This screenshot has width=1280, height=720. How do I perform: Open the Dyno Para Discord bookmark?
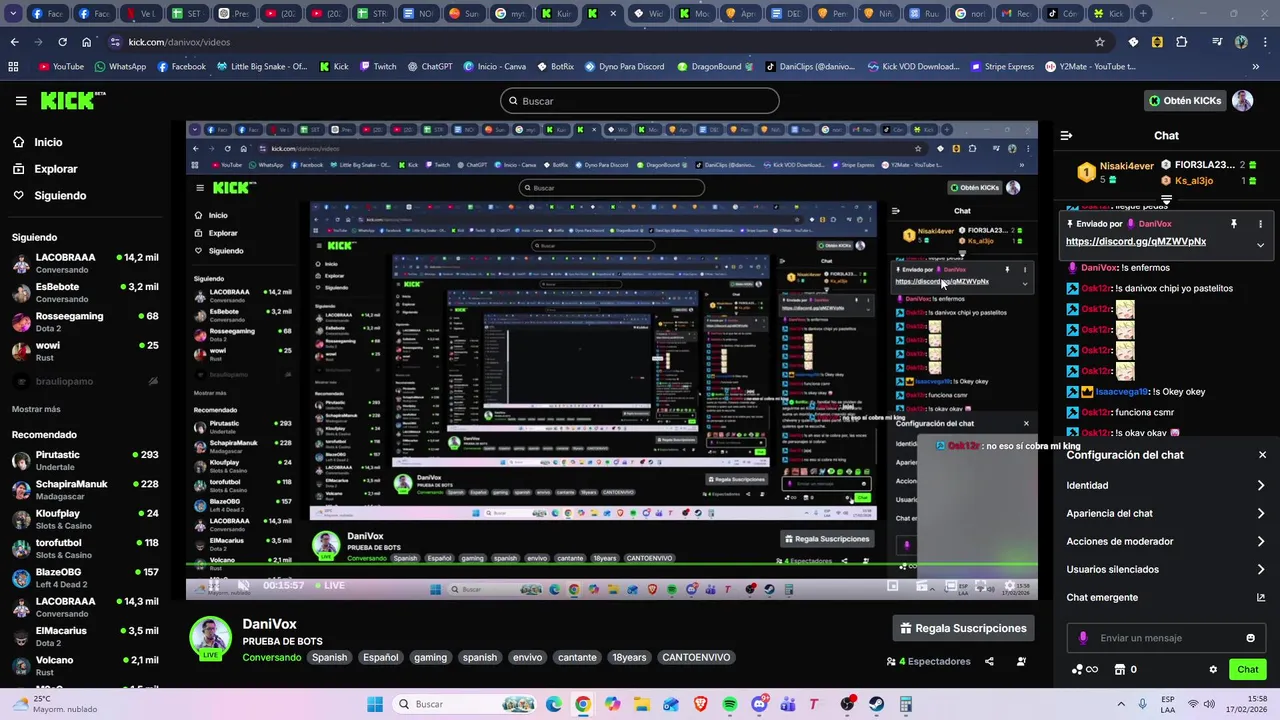click(x=623, y=67)
